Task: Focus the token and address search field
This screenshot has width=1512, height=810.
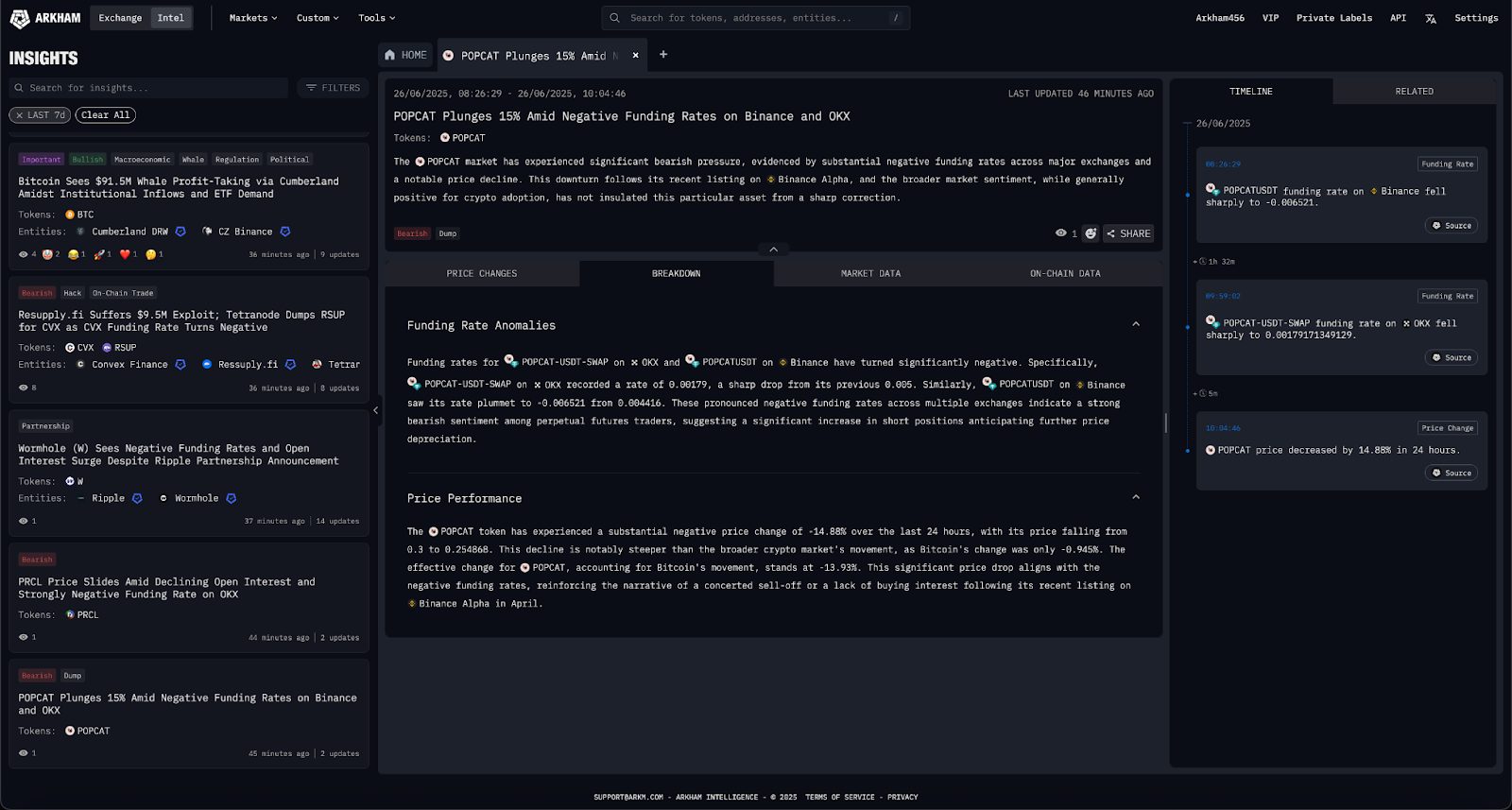Action: 756,18
